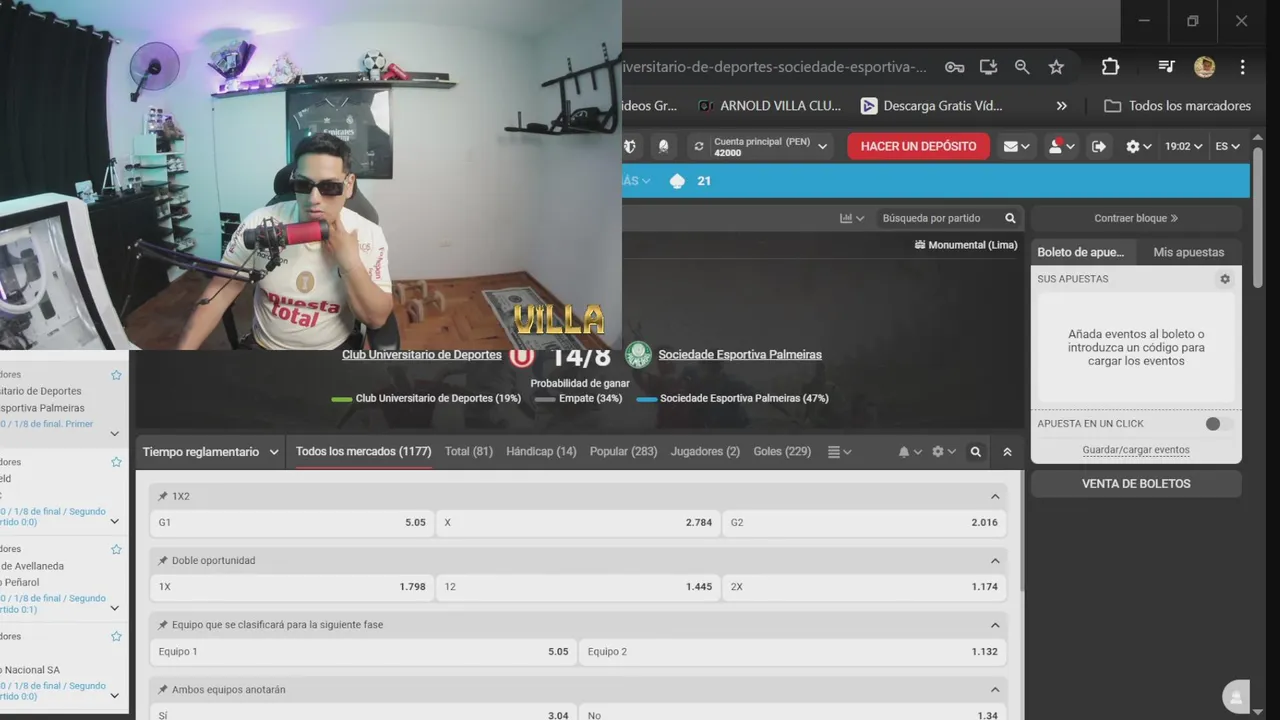The image size is (1280, 720).
Task: Open the password key icon in address bar
Action: (955, 67)
